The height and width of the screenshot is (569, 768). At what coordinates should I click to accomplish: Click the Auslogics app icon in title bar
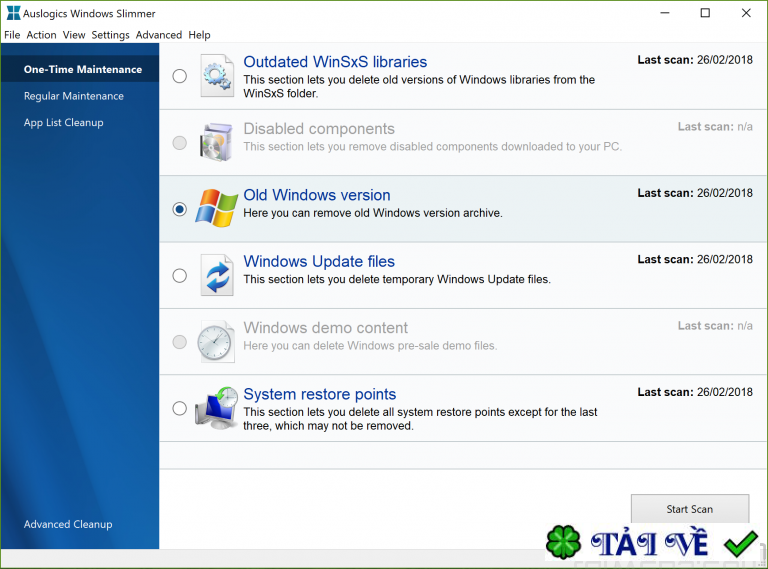click(x=12, y=13)
